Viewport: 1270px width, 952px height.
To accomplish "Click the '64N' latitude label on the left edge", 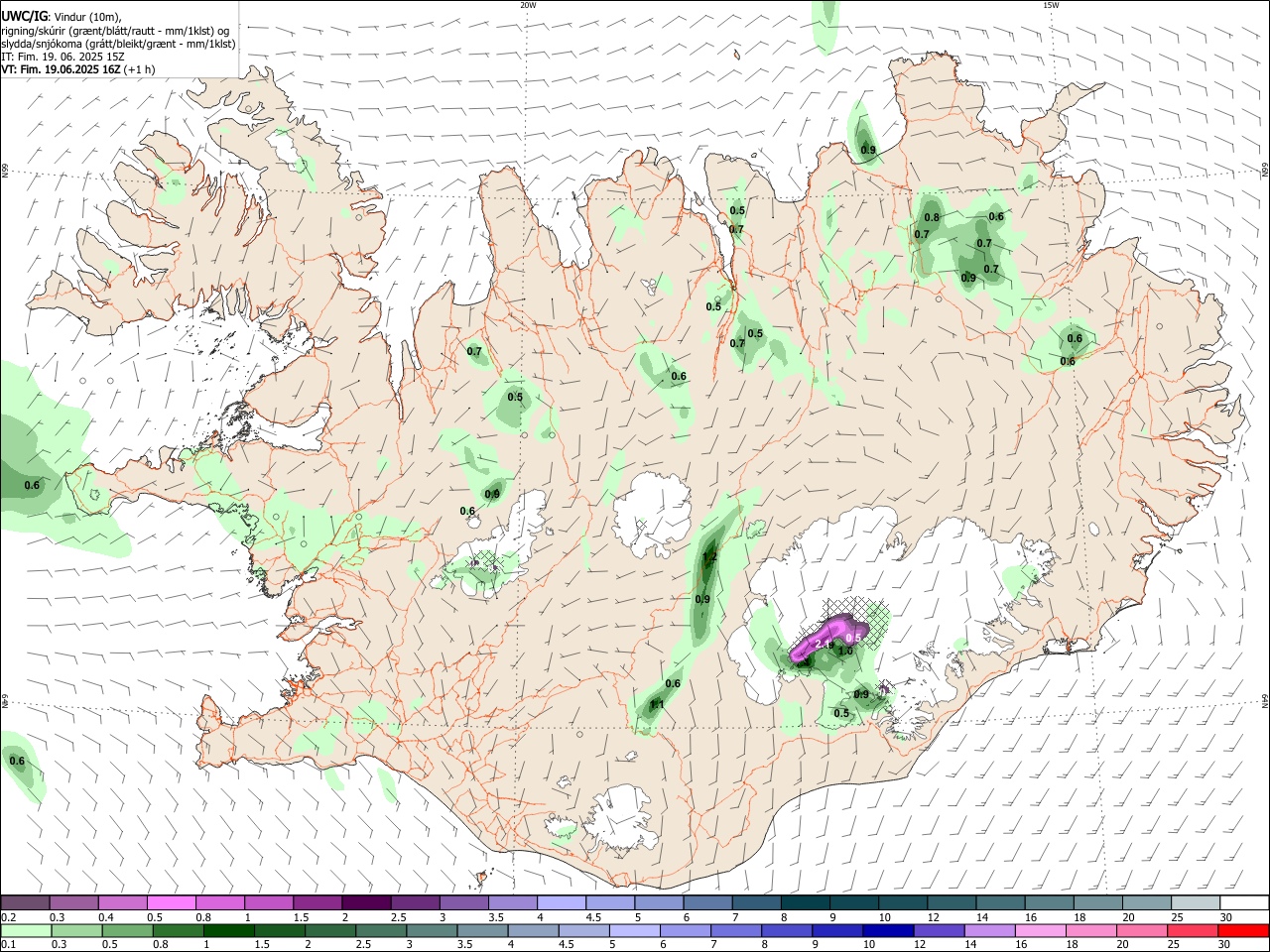I will 5,700.
